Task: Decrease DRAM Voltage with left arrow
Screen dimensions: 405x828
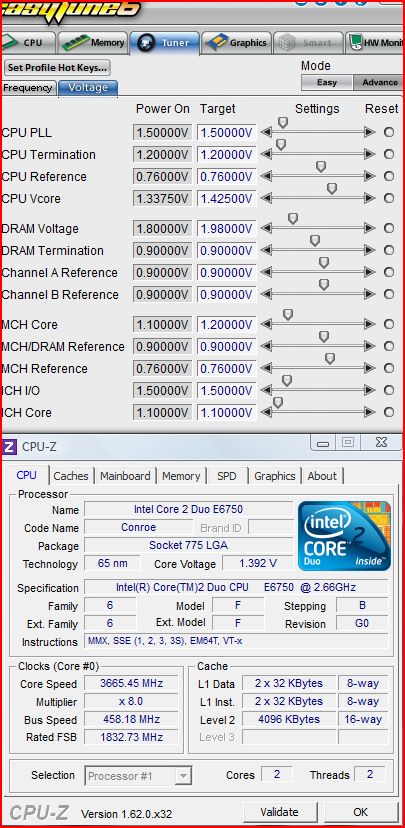Action: click(267, 229)
